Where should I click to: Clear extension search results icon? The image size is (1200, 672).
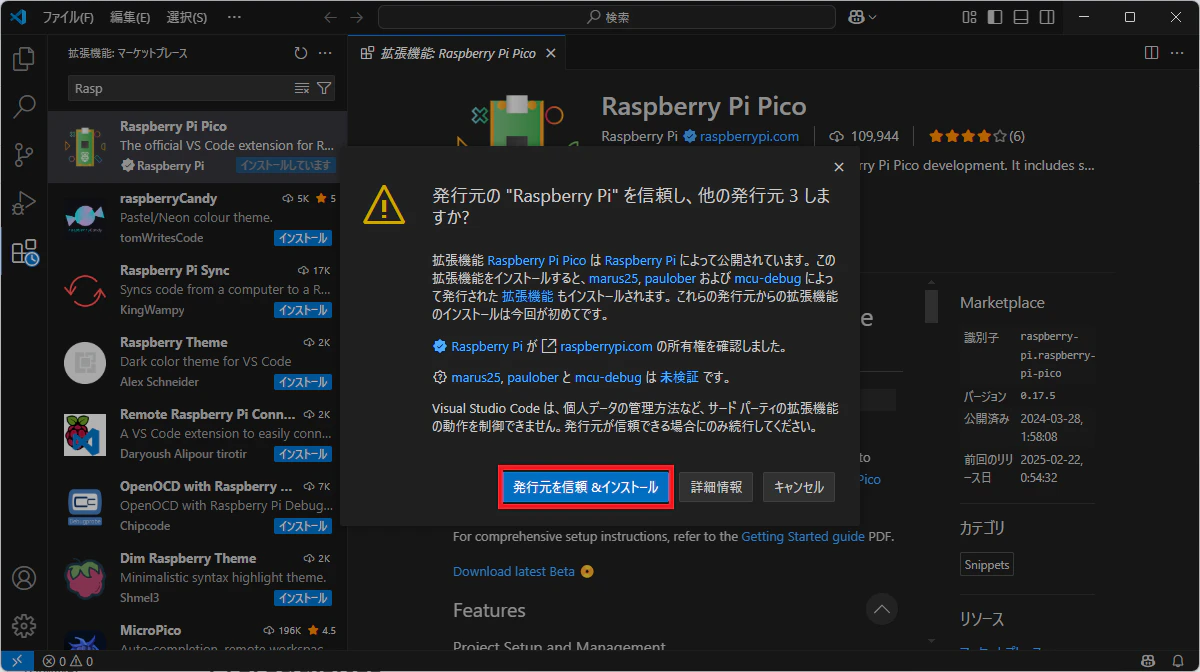point(302,88)
